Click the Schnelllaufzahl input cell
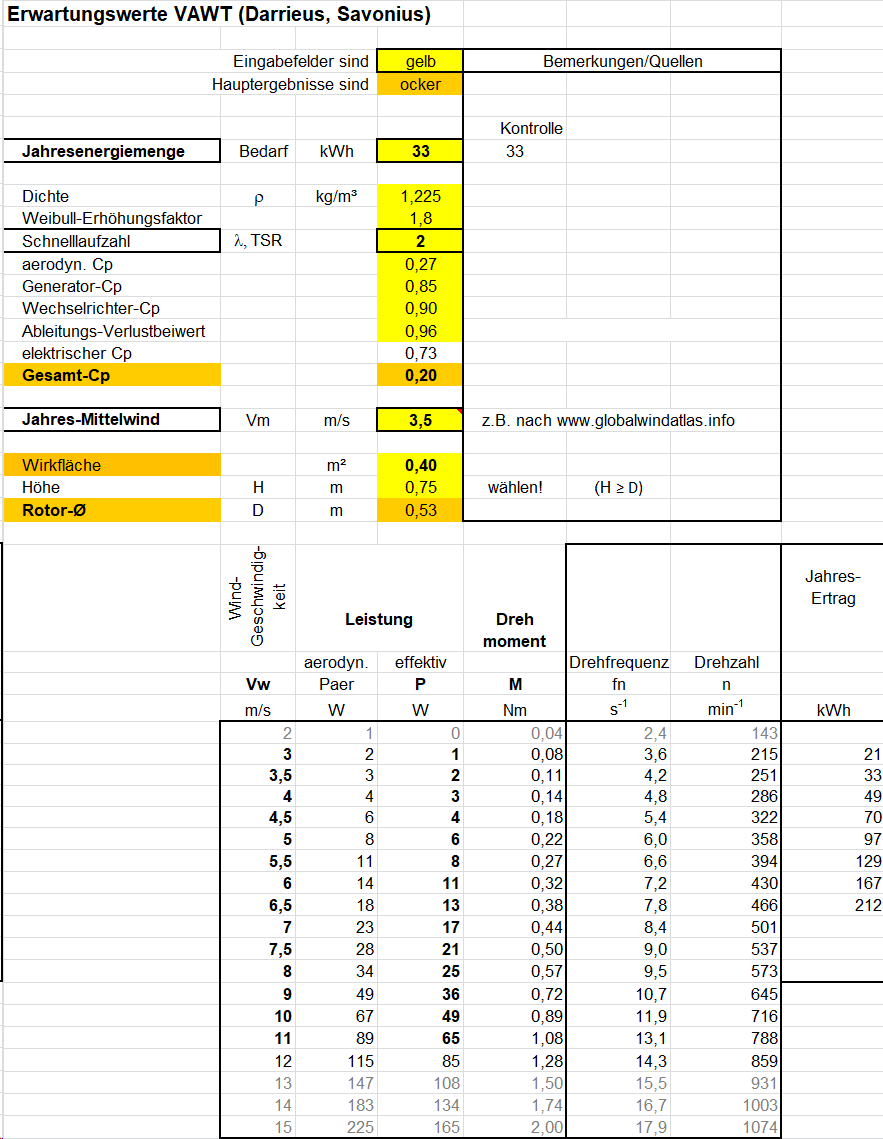This screenshot has width=883, height=1139. point(420,241)
